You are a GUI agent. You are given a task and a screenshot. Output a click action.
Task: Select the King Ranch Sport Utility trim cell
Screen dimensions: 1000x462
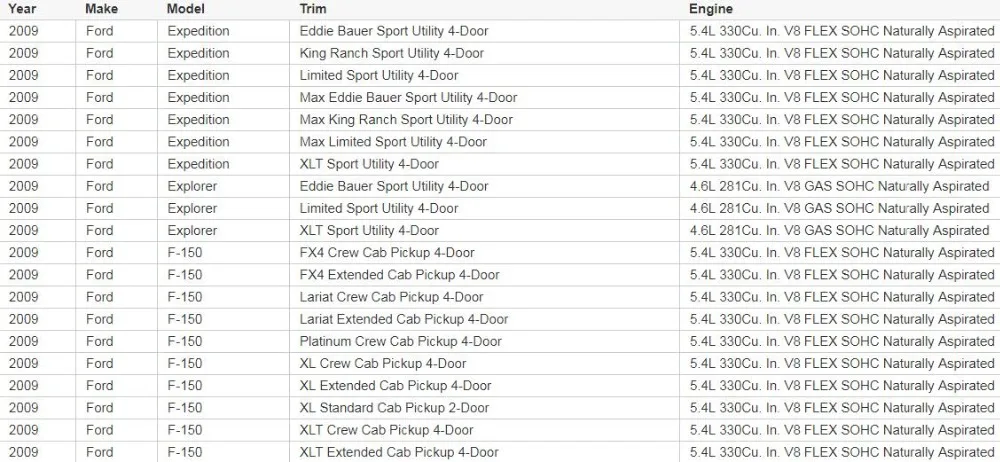(484, 54)
